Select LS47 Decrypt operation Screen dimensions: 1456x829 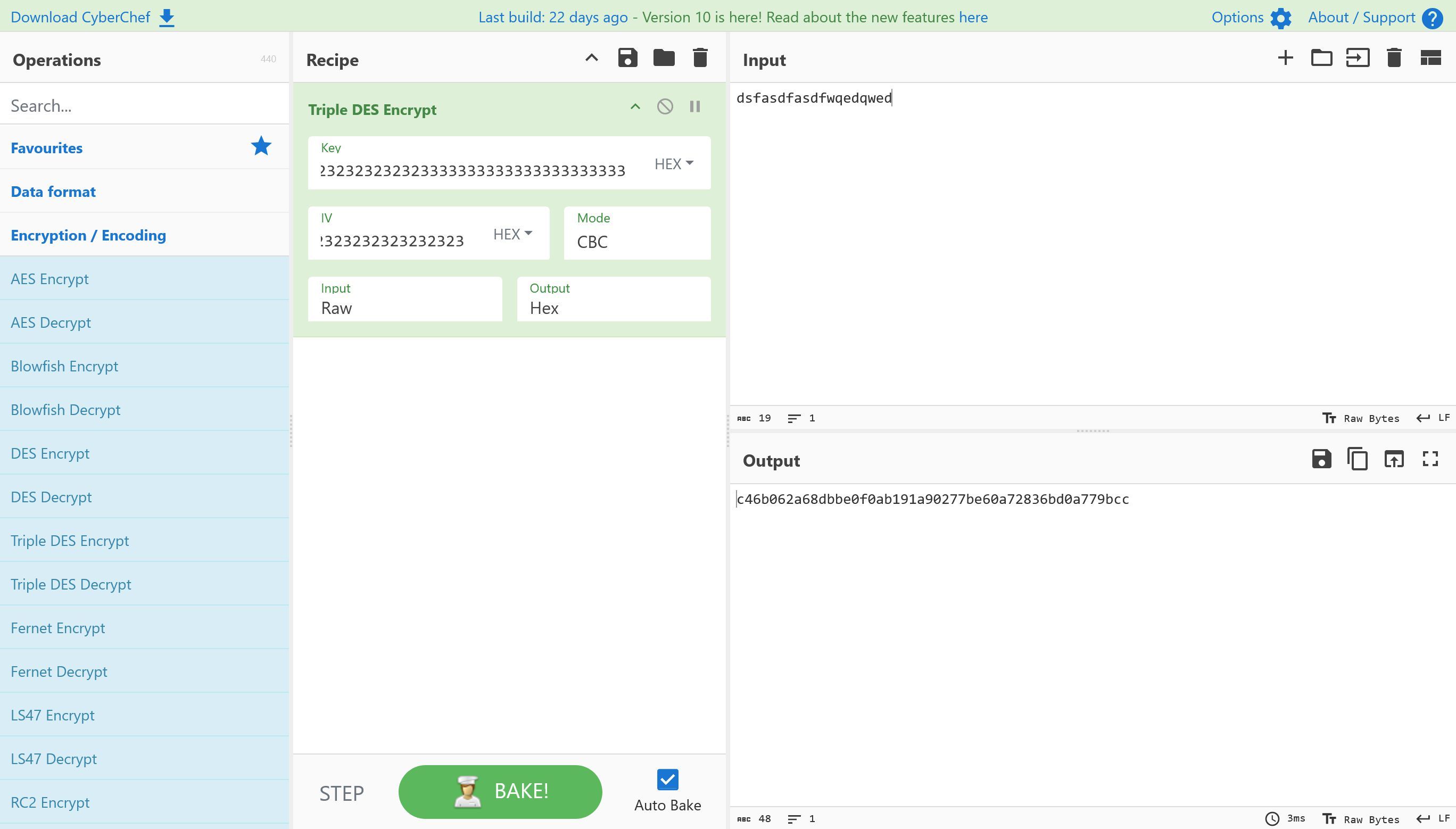(145, 759)
